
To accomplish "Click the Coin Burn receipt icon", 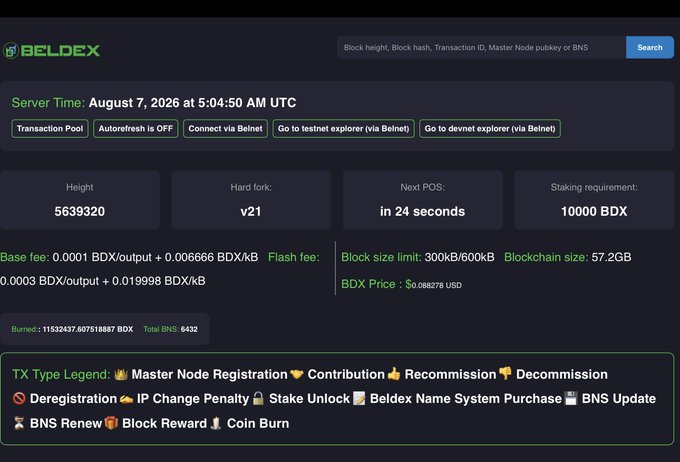I will [x=216, y=423].
